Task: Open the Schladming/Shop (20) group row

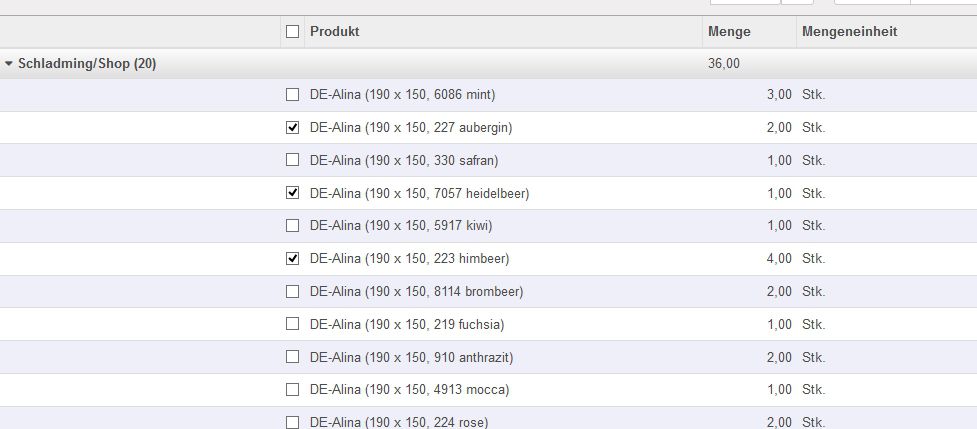Action: [x=87, y=64]
